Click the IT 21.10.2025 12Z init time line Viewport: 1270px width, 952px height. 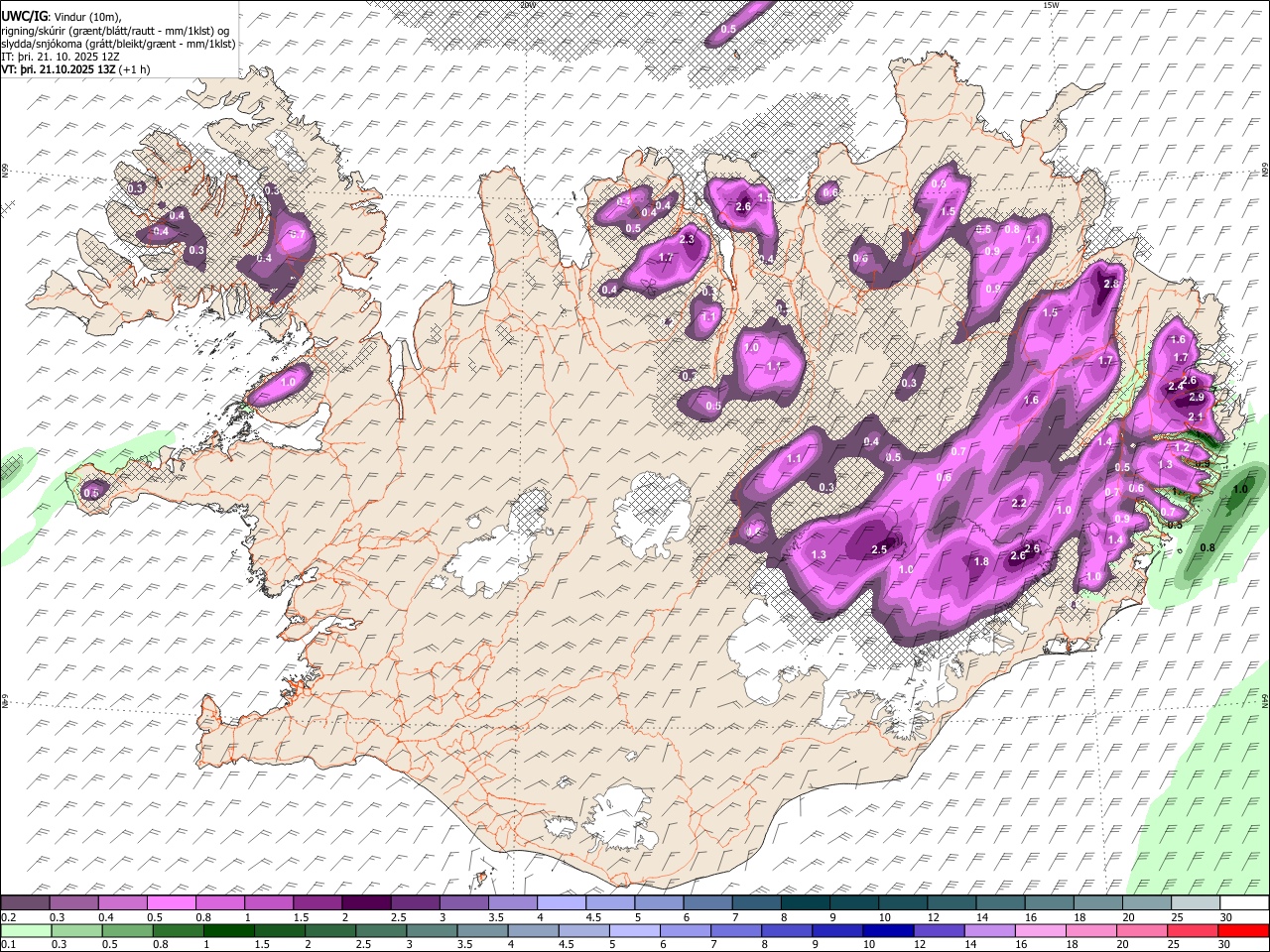coord(61,57)
